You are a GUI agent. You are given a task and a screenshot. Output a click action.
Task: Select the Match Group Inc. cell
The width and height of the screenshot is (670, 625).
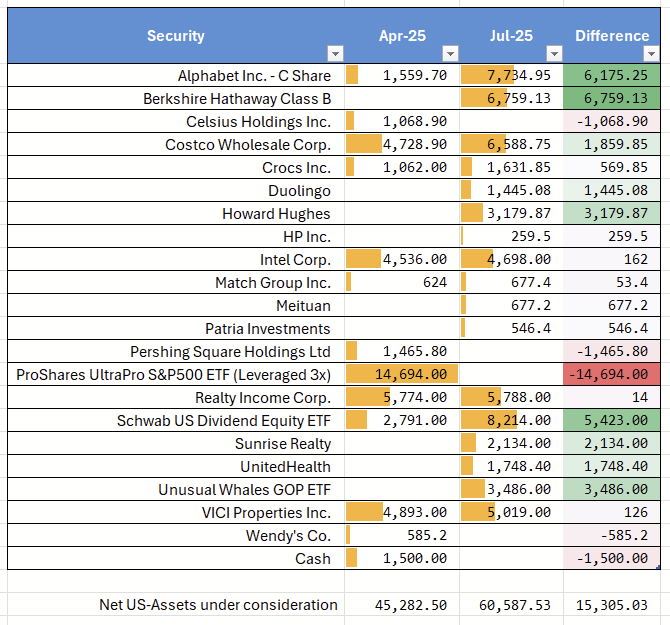[x=176, y=283]
